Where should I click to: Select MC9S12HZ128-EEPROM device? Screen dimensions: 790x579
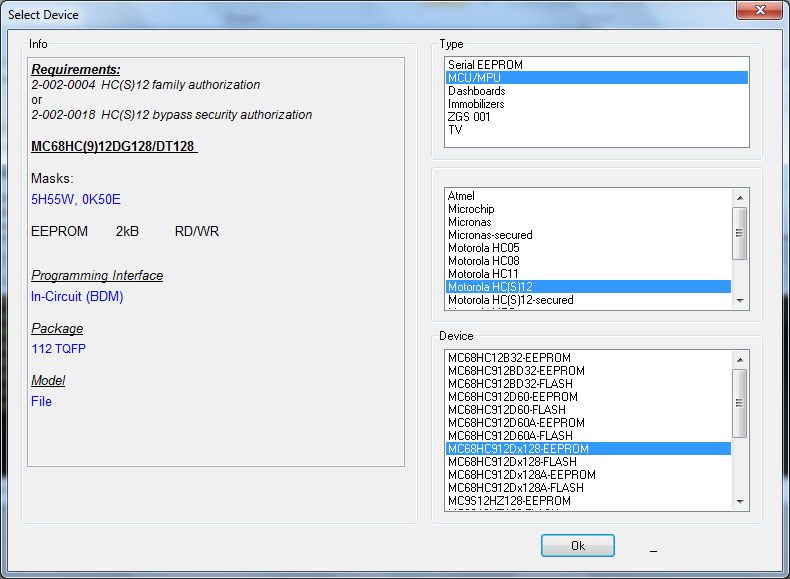tap(509, 501)
